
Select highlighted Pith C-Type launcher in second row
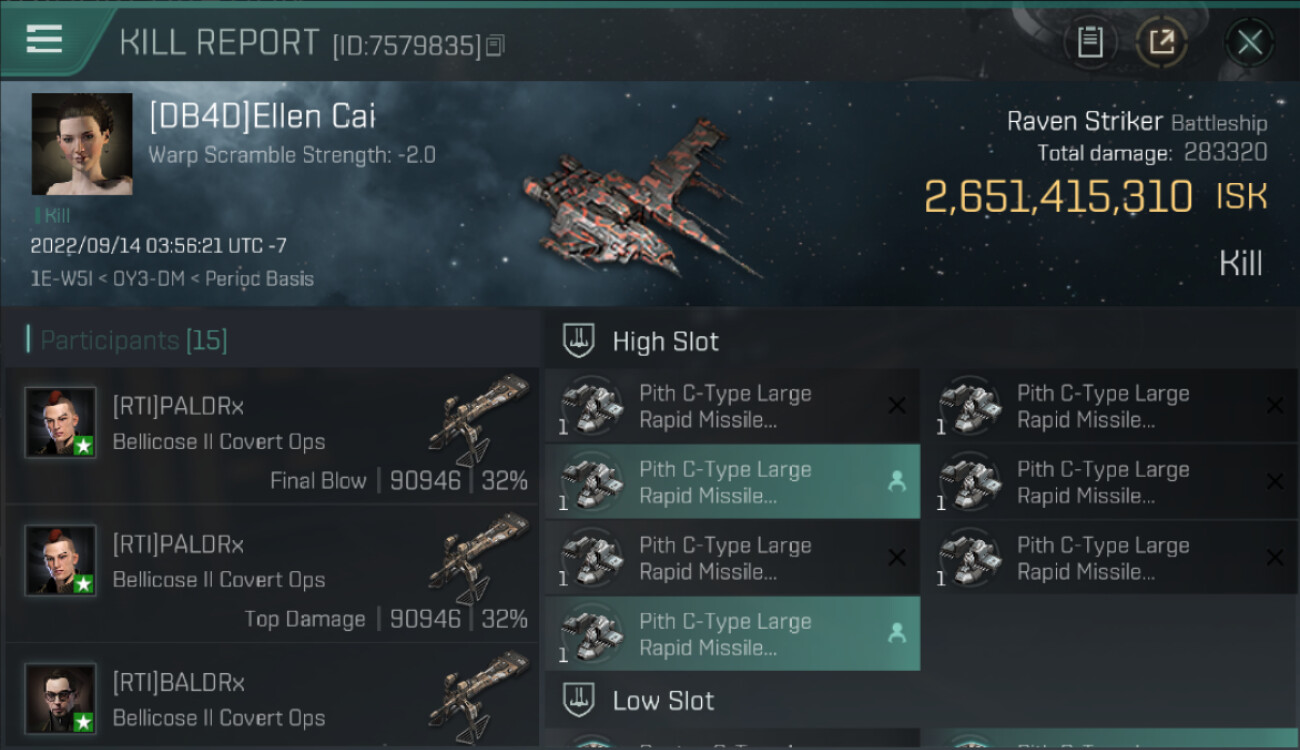click(x=732, y=482)
